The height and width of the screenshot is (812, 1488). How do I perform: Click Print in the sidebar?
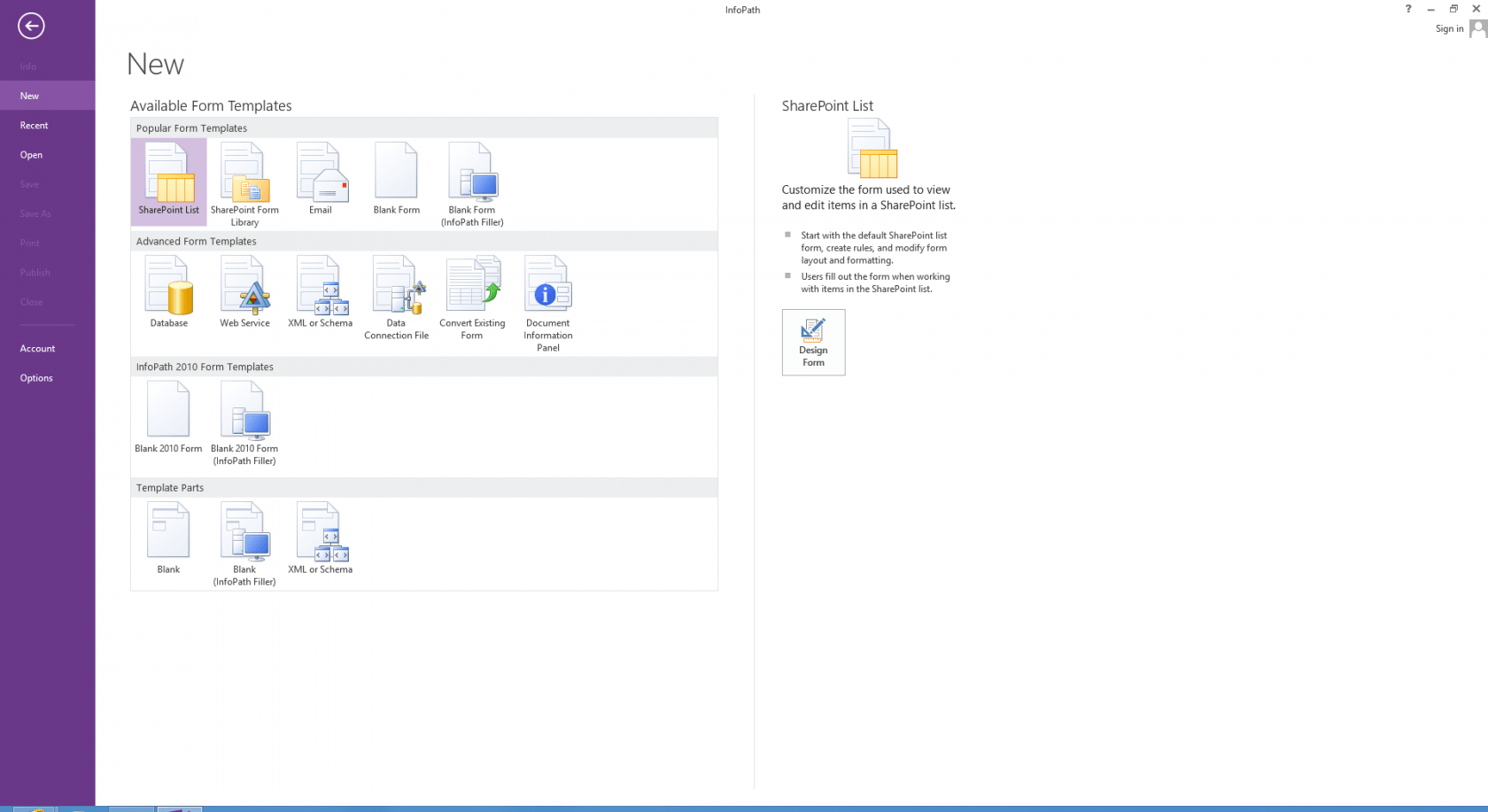coord(47,243)
